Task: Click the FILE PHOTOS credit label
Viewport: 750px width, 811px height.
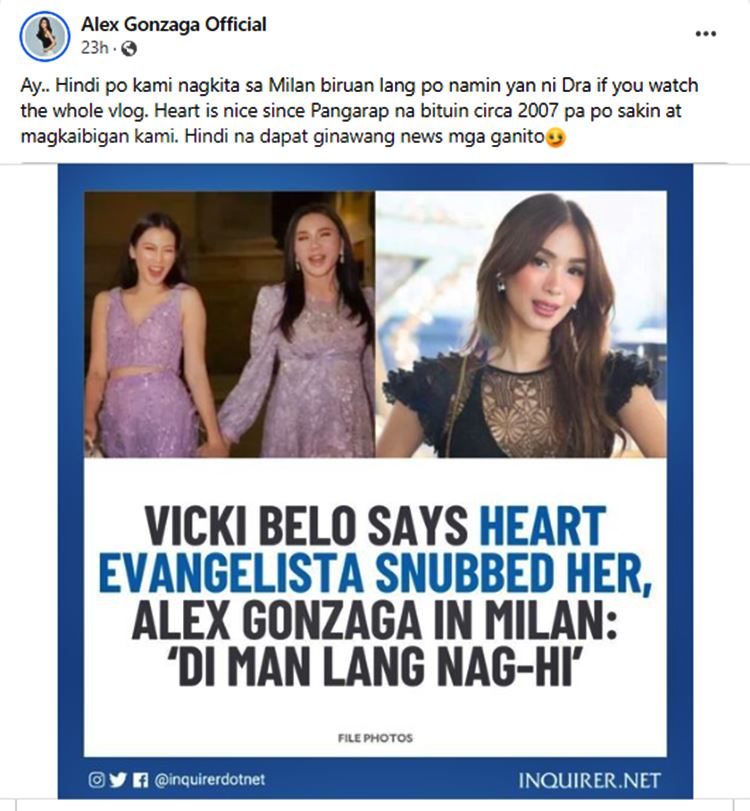Action: [x=376, y=738]
